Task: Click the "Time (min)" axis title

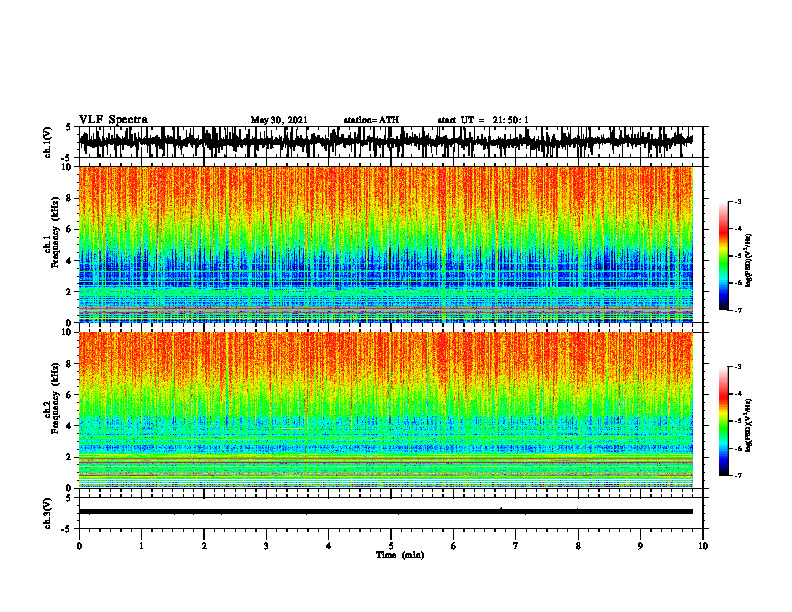Action: click(x=400, y=555)
